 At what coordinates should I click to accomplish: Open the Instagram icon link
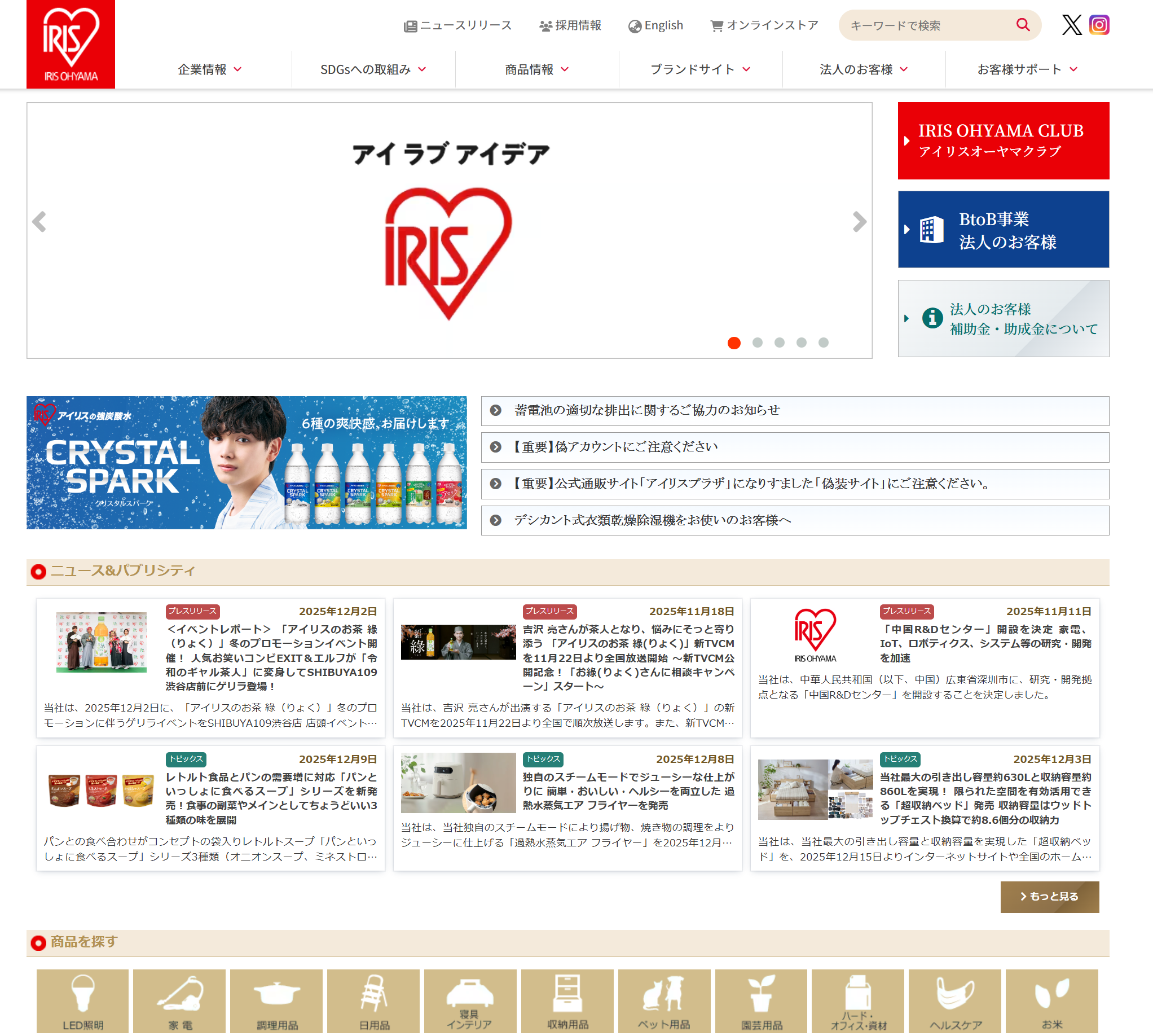[x=1099, y=25]
